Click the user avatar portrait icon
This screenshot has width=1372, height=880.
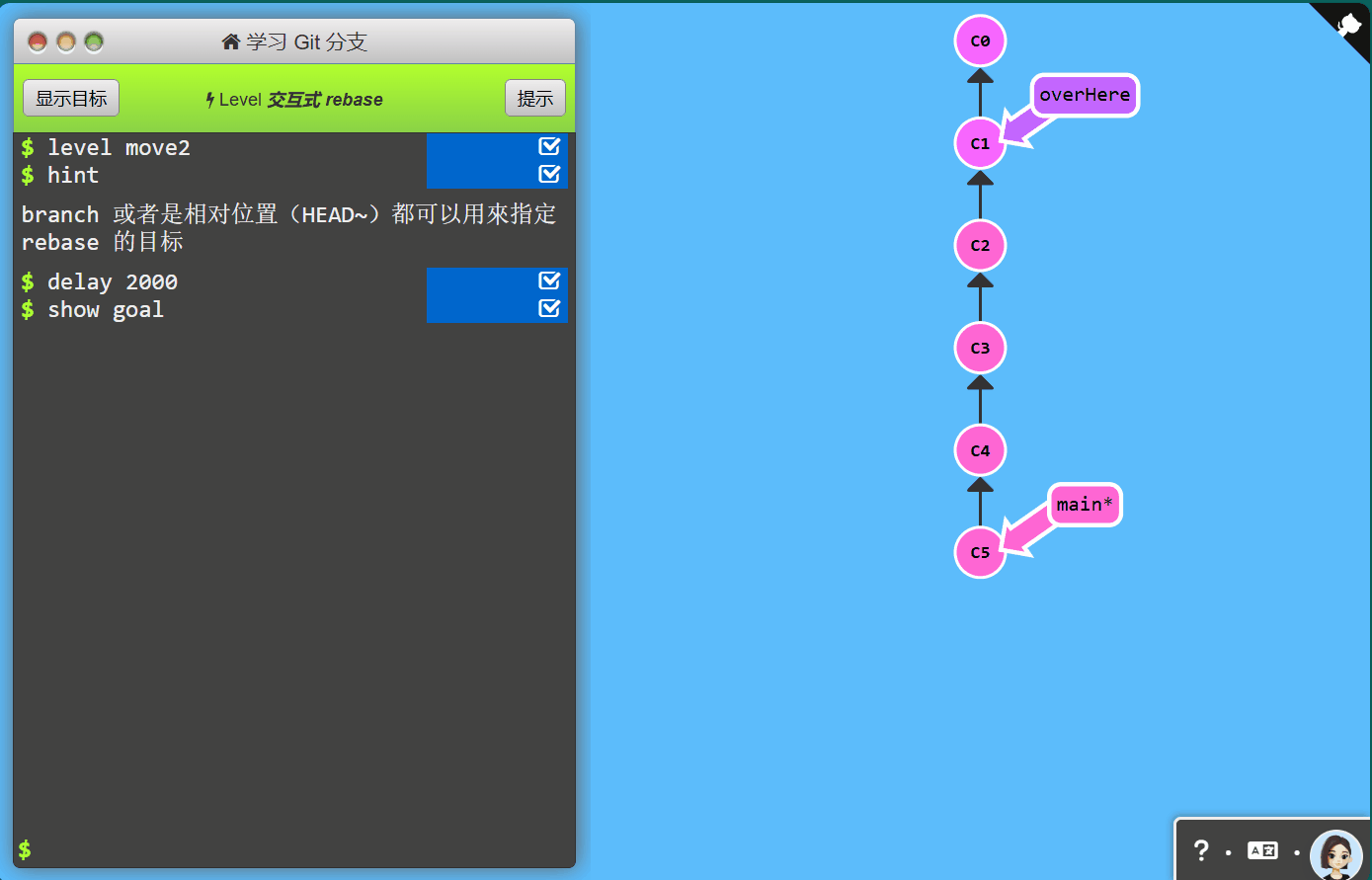pyautogui.click(x=1335, y=853)
